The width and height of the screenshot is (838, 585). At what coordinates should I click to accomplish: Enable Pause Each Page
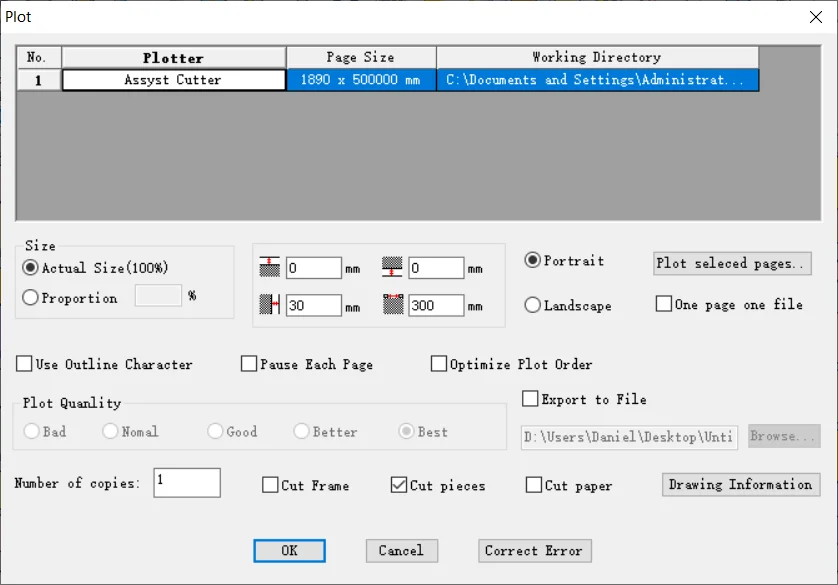tap(247, 364)
